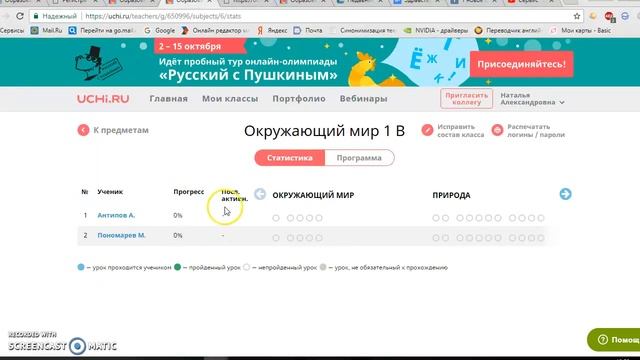
Task: Click Пригласить коллегу button
Action: pyautogui.click(x=466, y=98)
